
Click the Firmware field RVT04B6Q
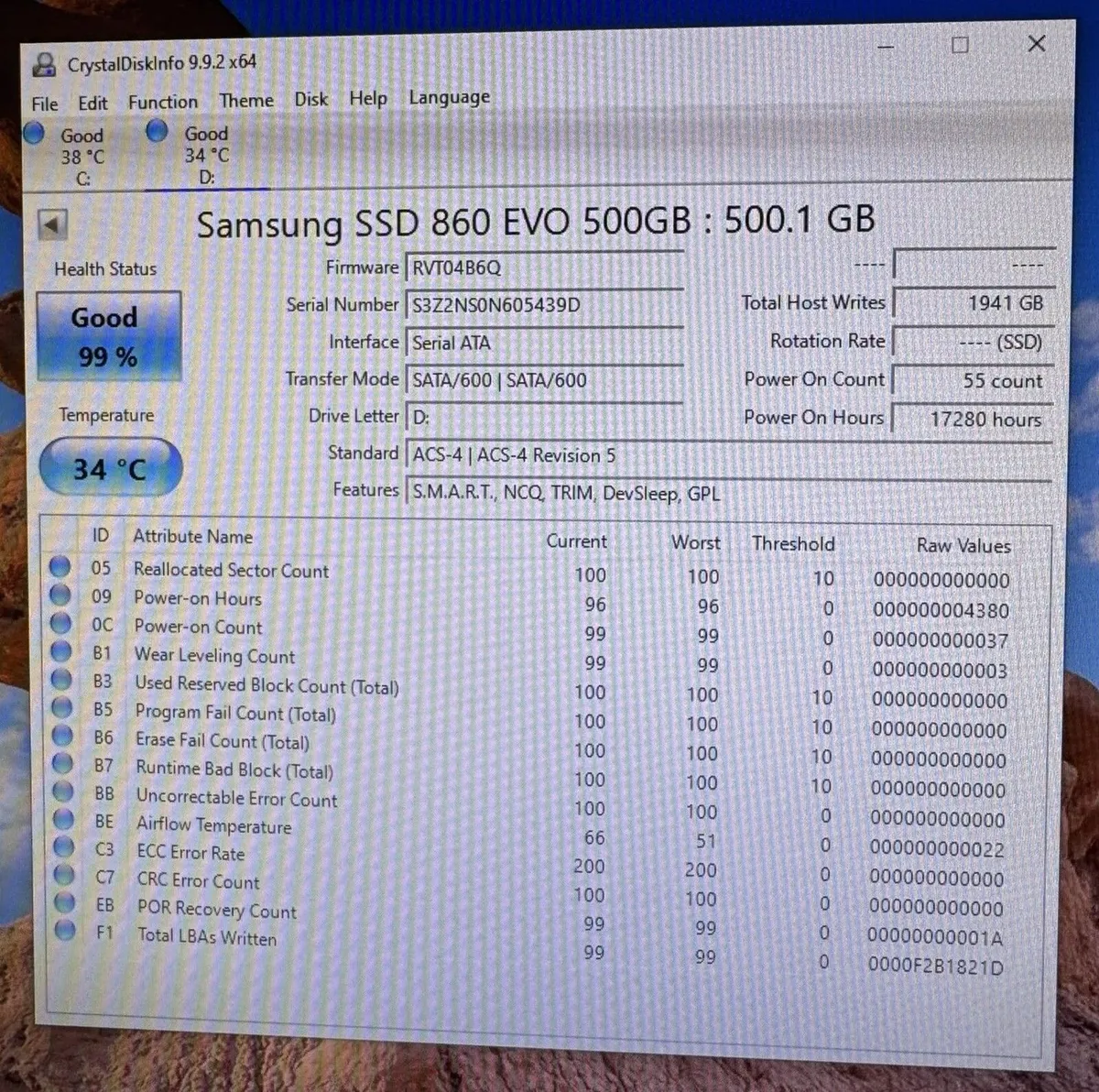(x=544, y=268)
